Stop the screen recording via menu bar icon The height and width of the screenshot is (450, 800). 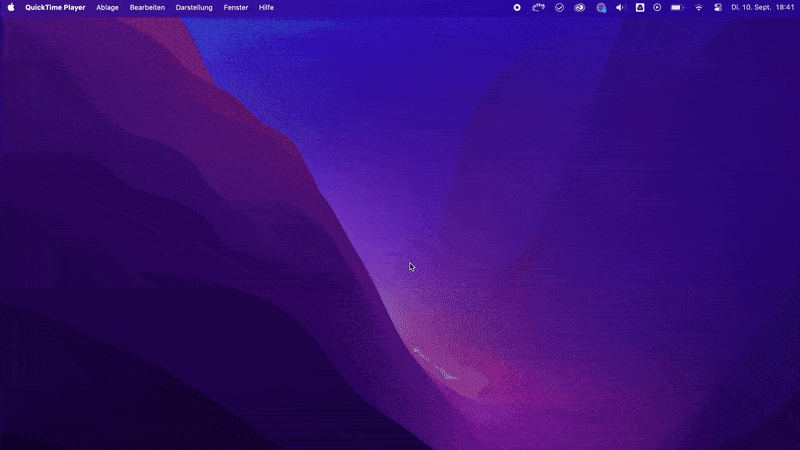tap(517, 7)
